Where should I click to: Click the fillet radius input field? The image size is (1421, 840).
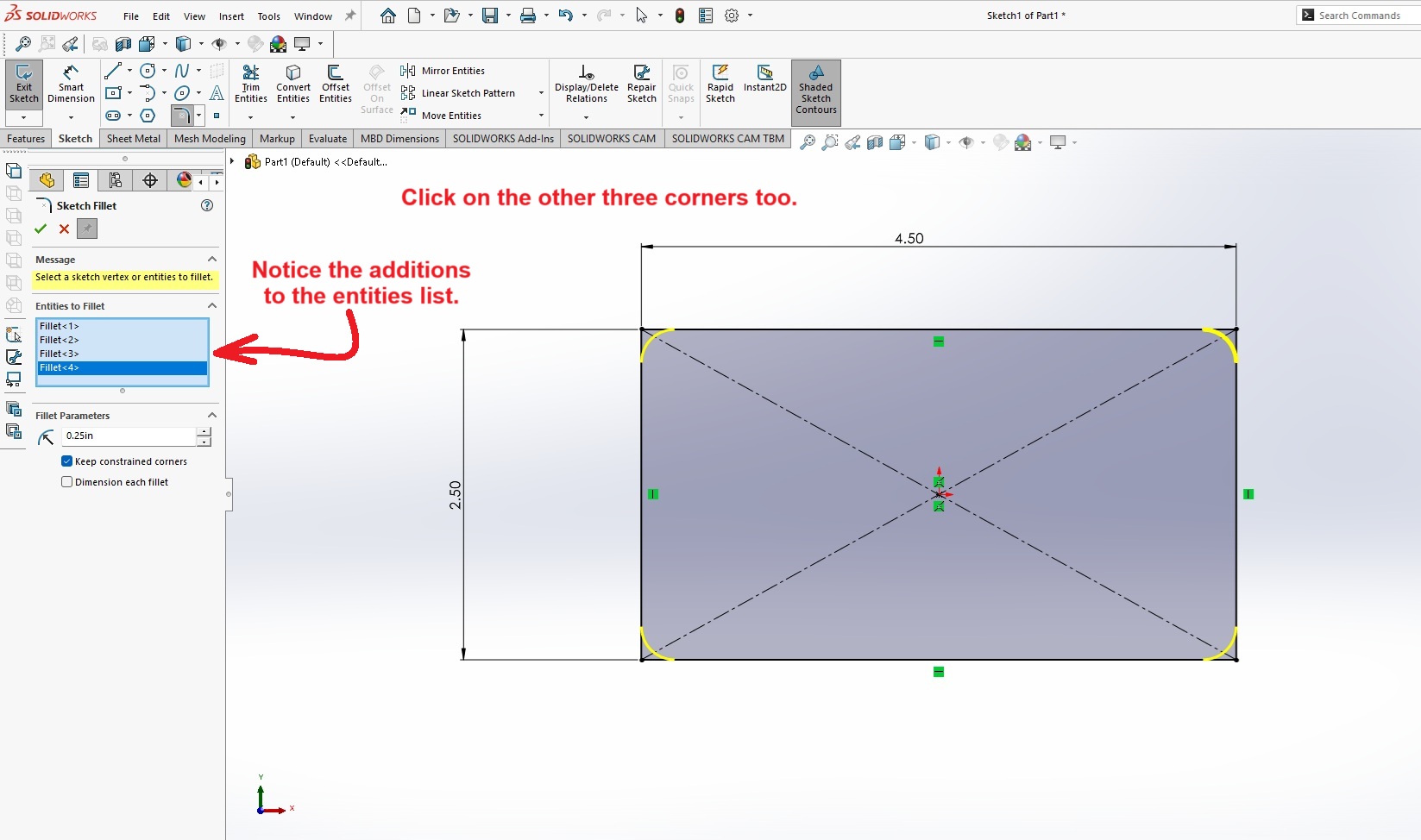pos(129,436)
